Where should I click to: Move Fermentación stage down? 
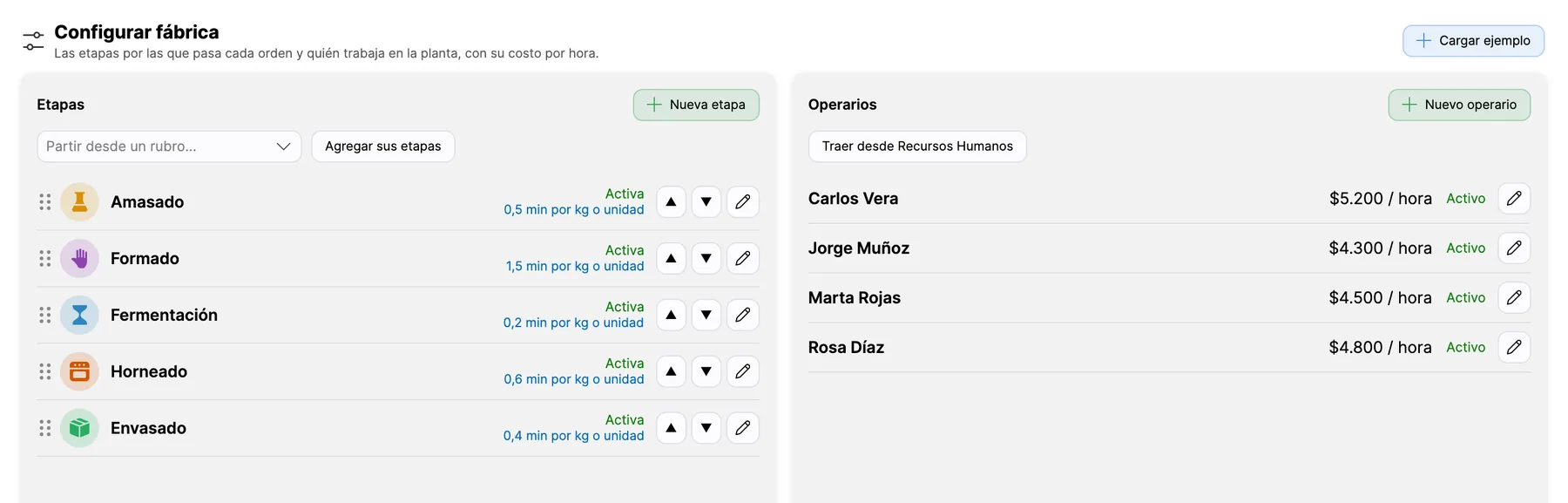click(x=706, y=316)
